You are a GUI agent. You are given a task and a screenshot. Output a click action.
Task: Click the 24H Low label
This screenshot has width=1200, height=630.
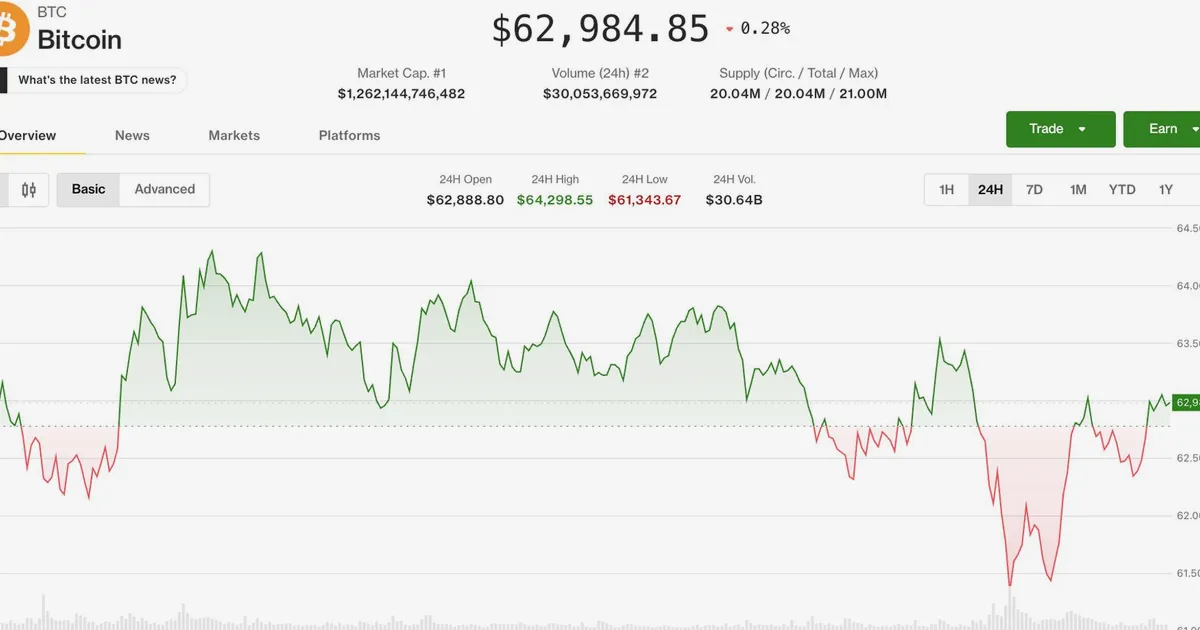coord(645,179)
